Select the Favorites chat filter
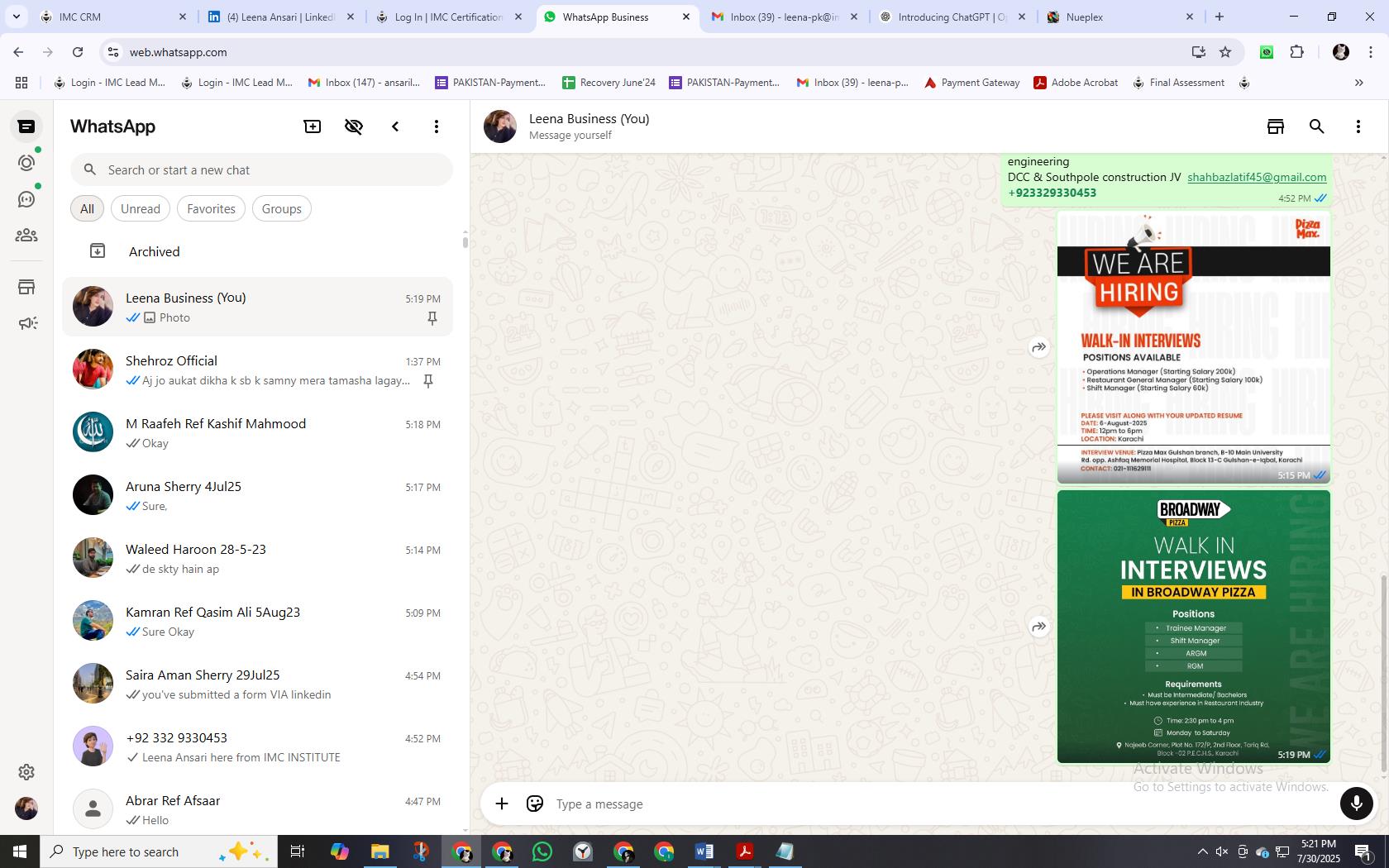This screenshot has height=868, width=1389. tap(211, 209)
